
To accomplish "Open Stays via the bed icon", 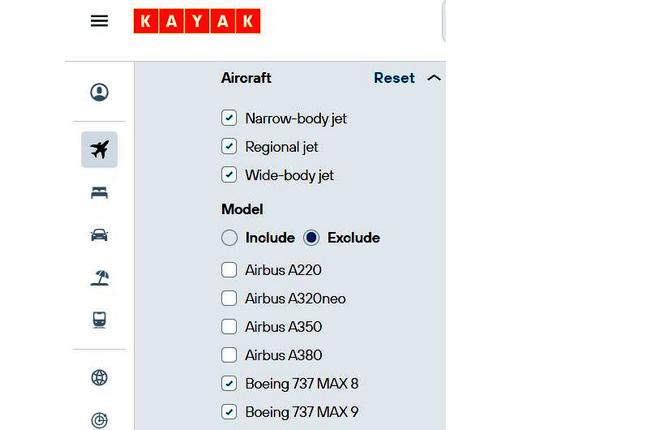I will click(99, 193).
